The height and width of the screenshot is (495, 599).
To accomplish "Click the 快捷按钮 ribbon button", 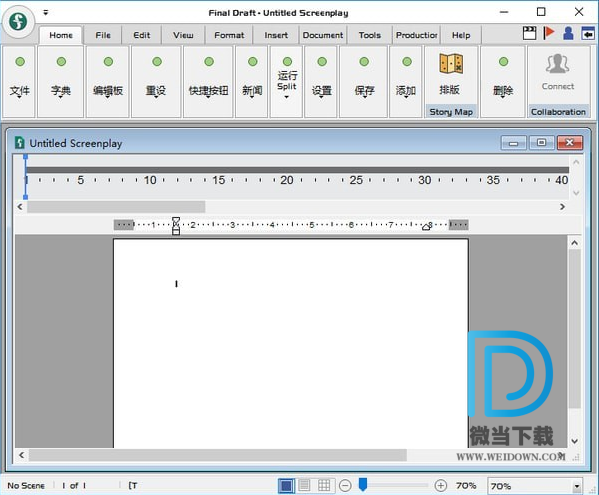I will (x=208, y=82).
